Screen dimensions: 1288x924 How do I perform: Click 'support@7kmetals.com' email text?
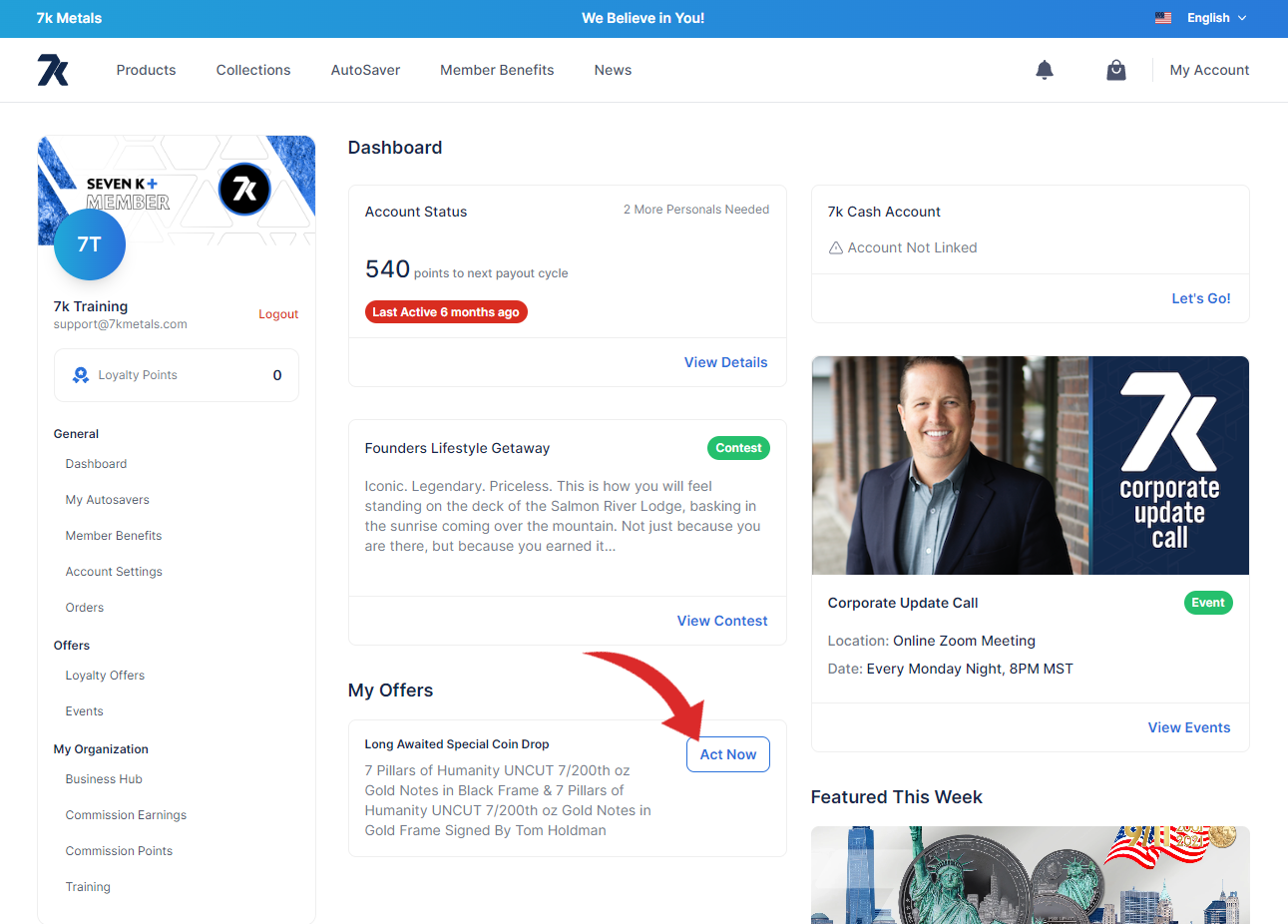point(121,324)
